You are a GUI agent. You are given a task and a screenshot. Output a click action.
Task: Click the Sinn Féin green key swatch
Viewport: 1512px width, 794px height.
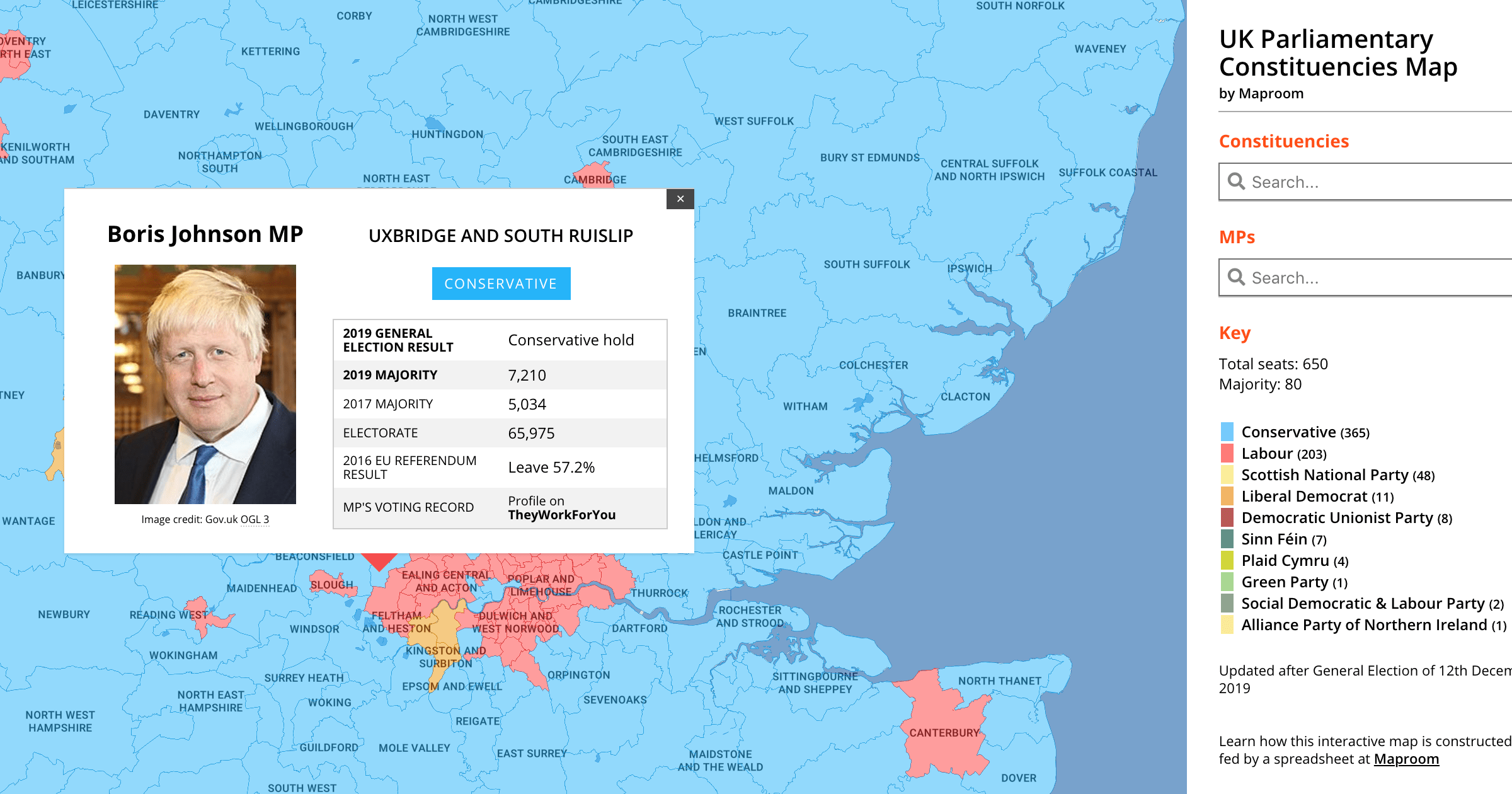point(1227,539)
